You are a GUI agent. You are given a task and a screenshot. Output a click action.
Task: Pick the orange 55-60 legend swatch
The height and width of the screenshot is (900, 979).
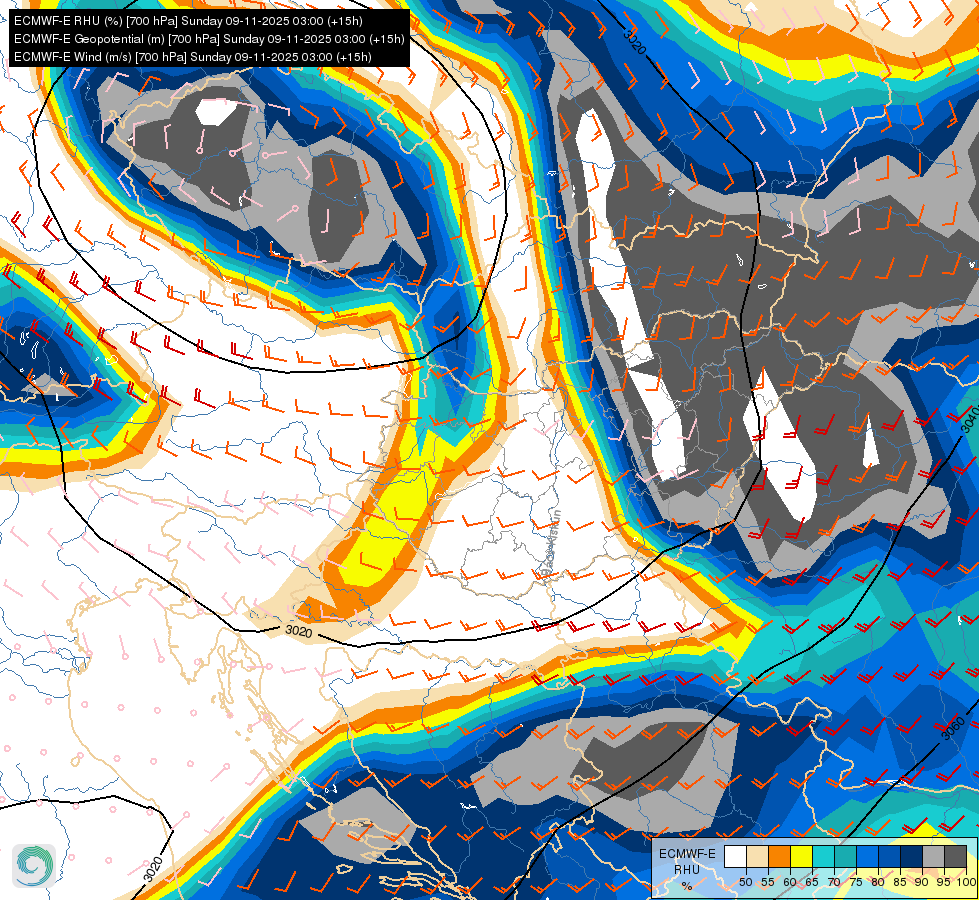(x=779, y=856)
